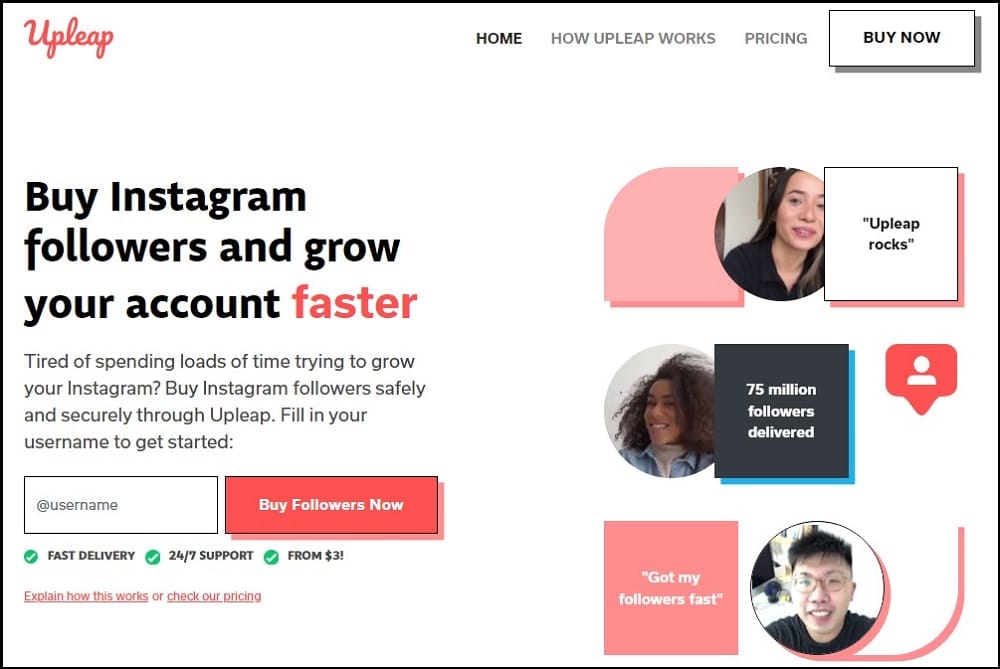Follow the check our pricing link
The image size is (1000, 669).
point(214,596)
